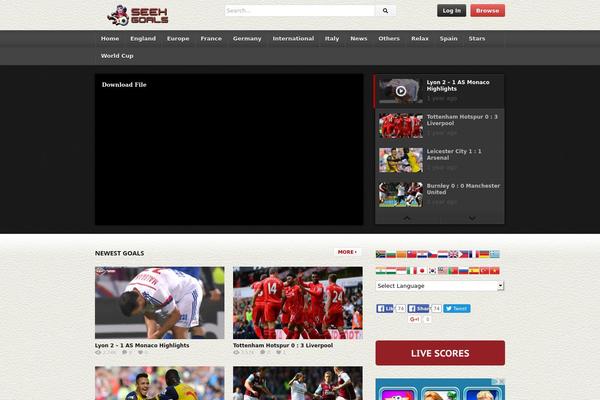
Task: Select the Italy flag
Action: [412, 271]
